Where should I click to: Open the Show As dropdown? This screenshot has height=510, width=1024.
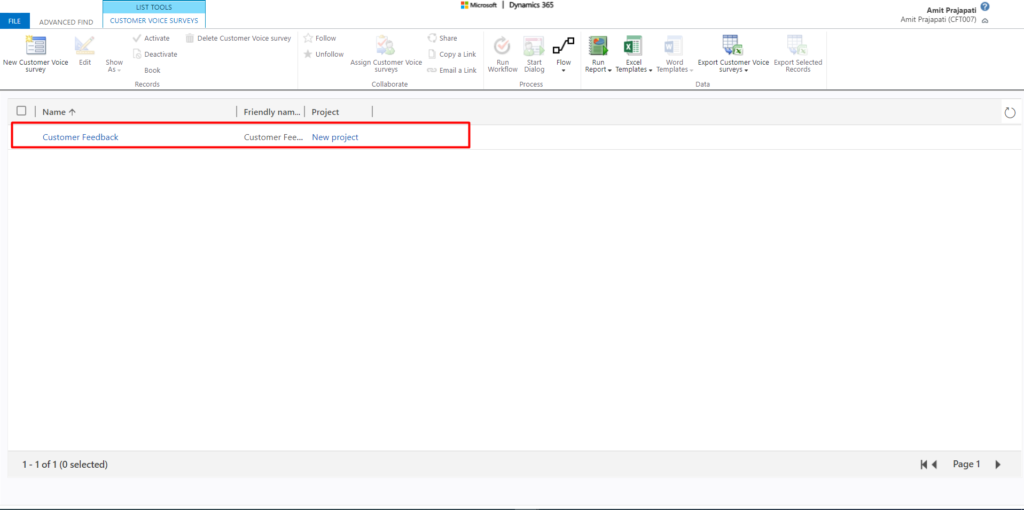coord(114,65)
